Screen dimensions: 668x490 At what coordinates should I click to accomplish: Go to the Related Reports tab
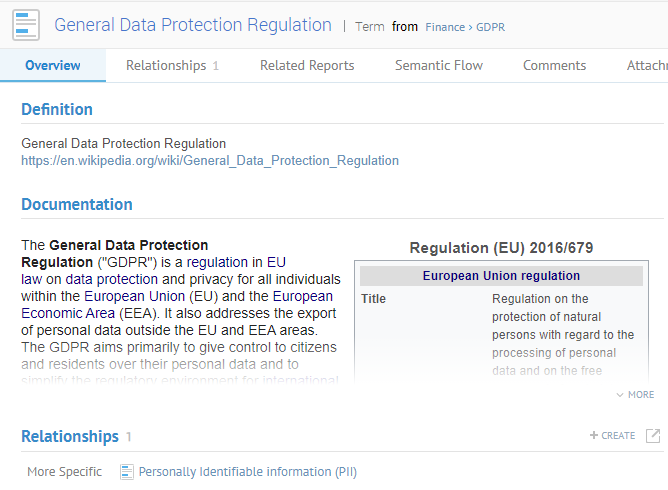(307, 66)
